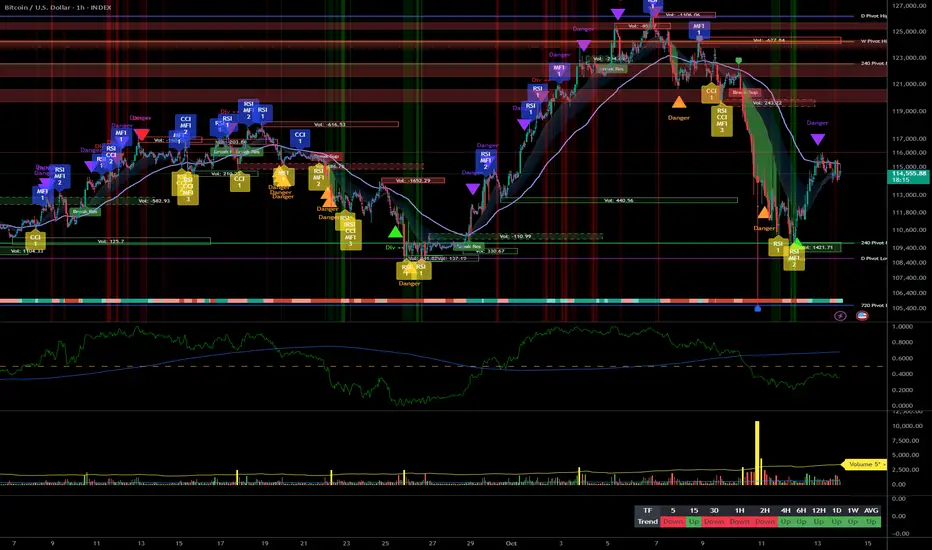
Task: Select the 12H timeframe column header
Action: click(x=818, y=510)
